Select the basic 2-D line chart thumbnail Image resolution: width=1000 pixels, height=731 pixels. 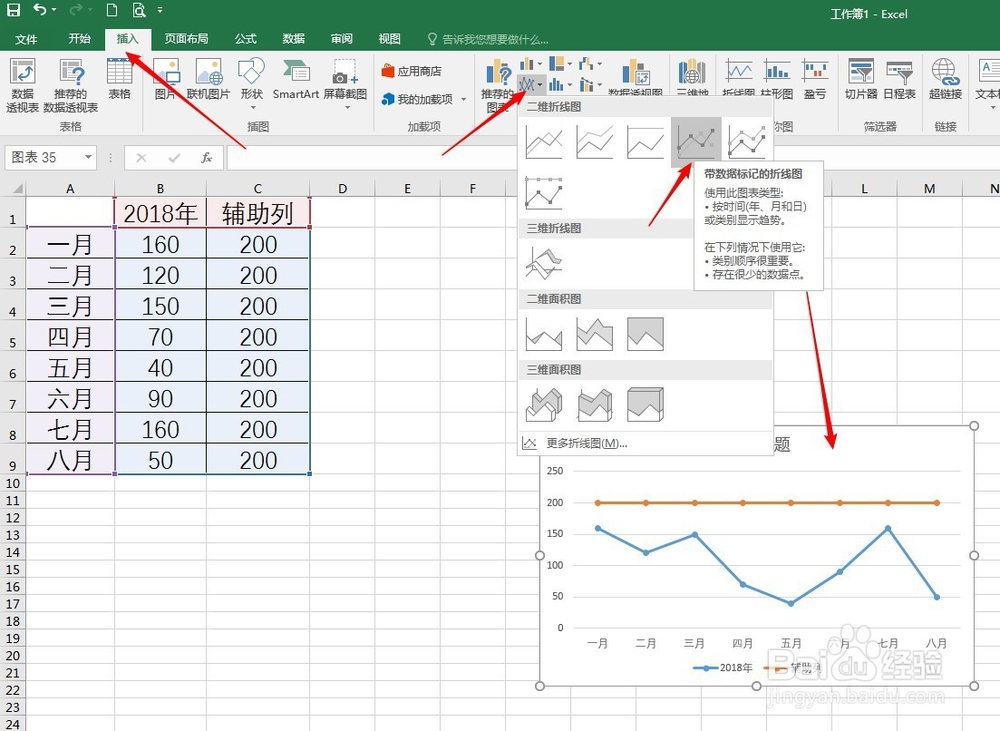[x=544, y=142]
